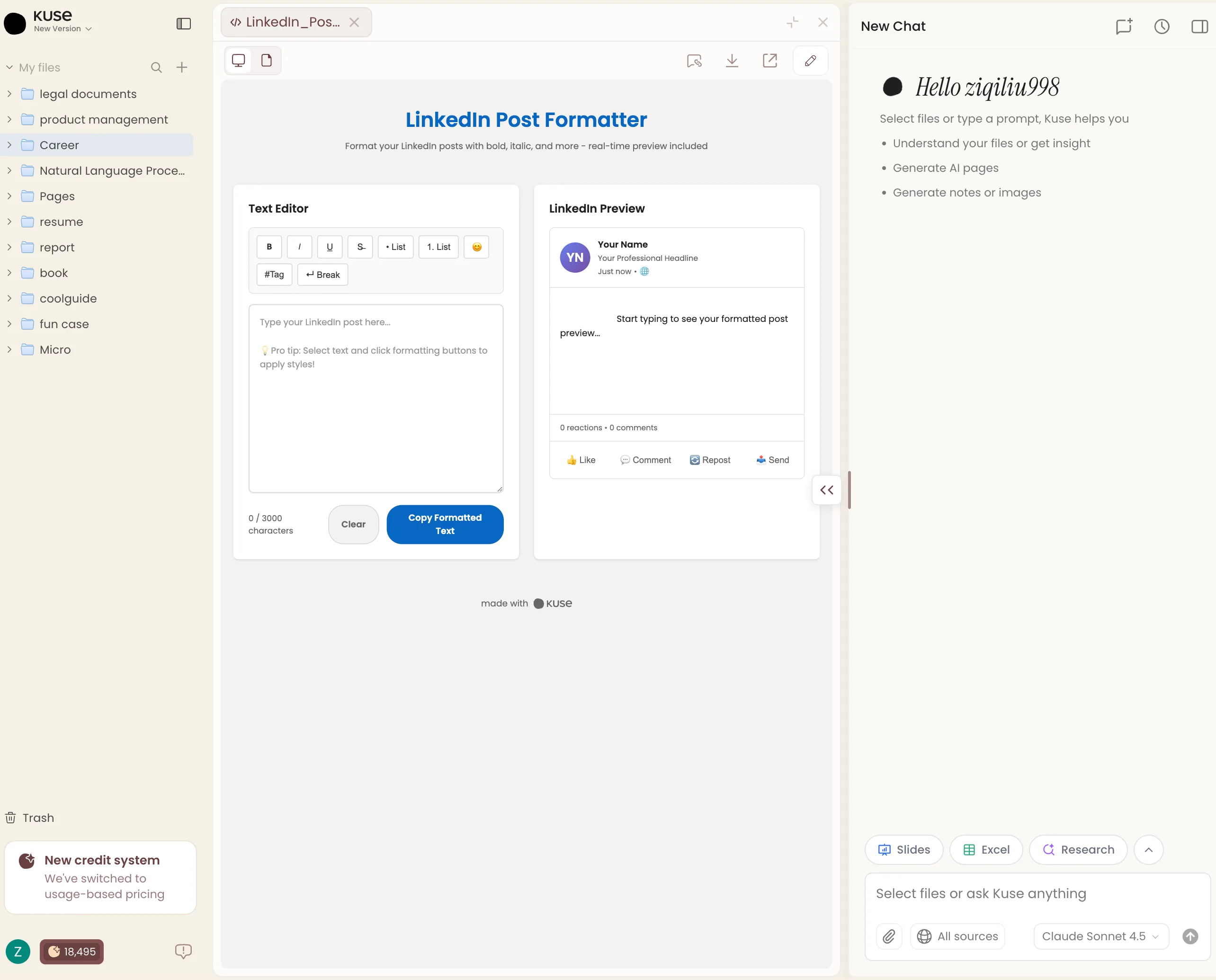Click Comment in LinkedIn preview
Screen dimensions: 1216x980
646,460
